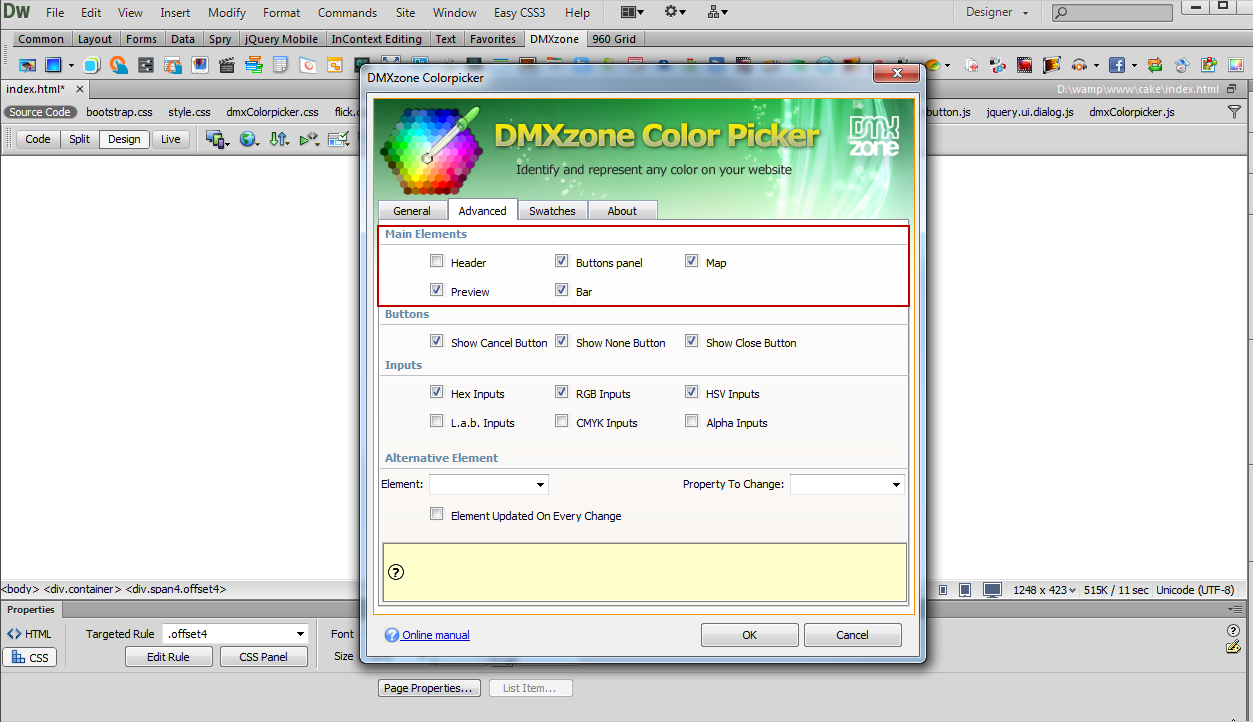Toggle the Show Cancel Button checkbox
Image resolution: width=1253 pixels, height=722 pixels.
coord(436,341)
